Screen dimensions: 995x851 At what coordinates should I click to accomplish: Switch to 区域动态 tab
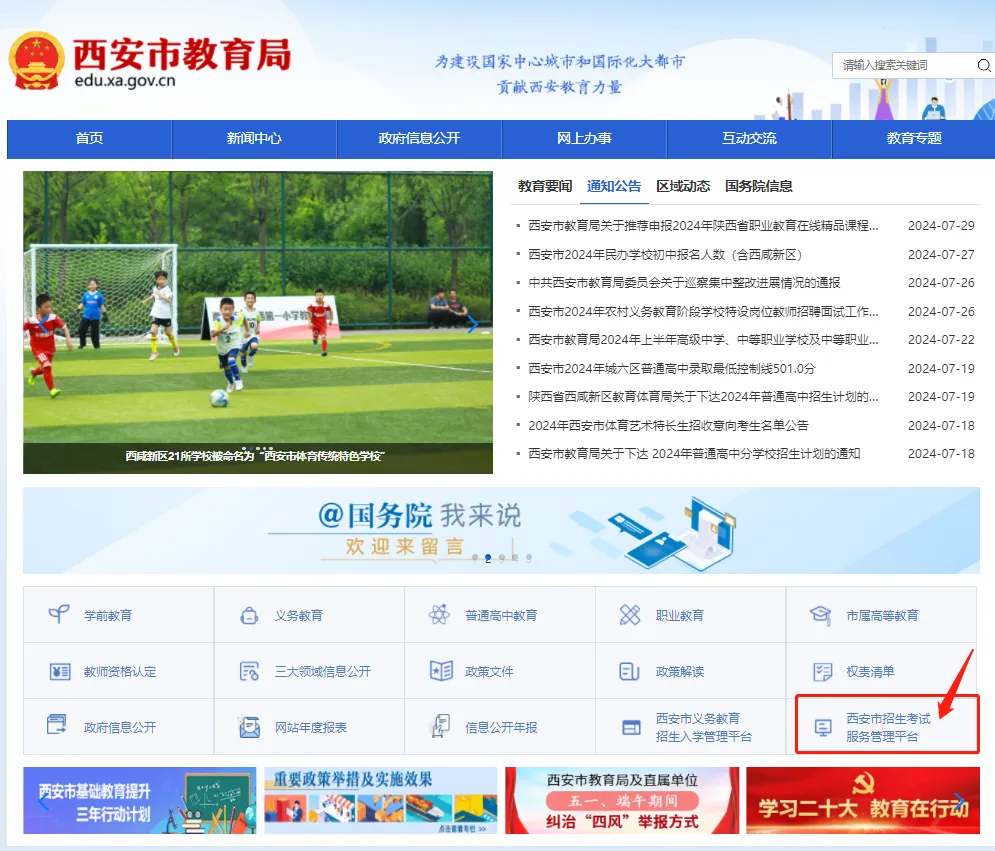click(683, 186)
